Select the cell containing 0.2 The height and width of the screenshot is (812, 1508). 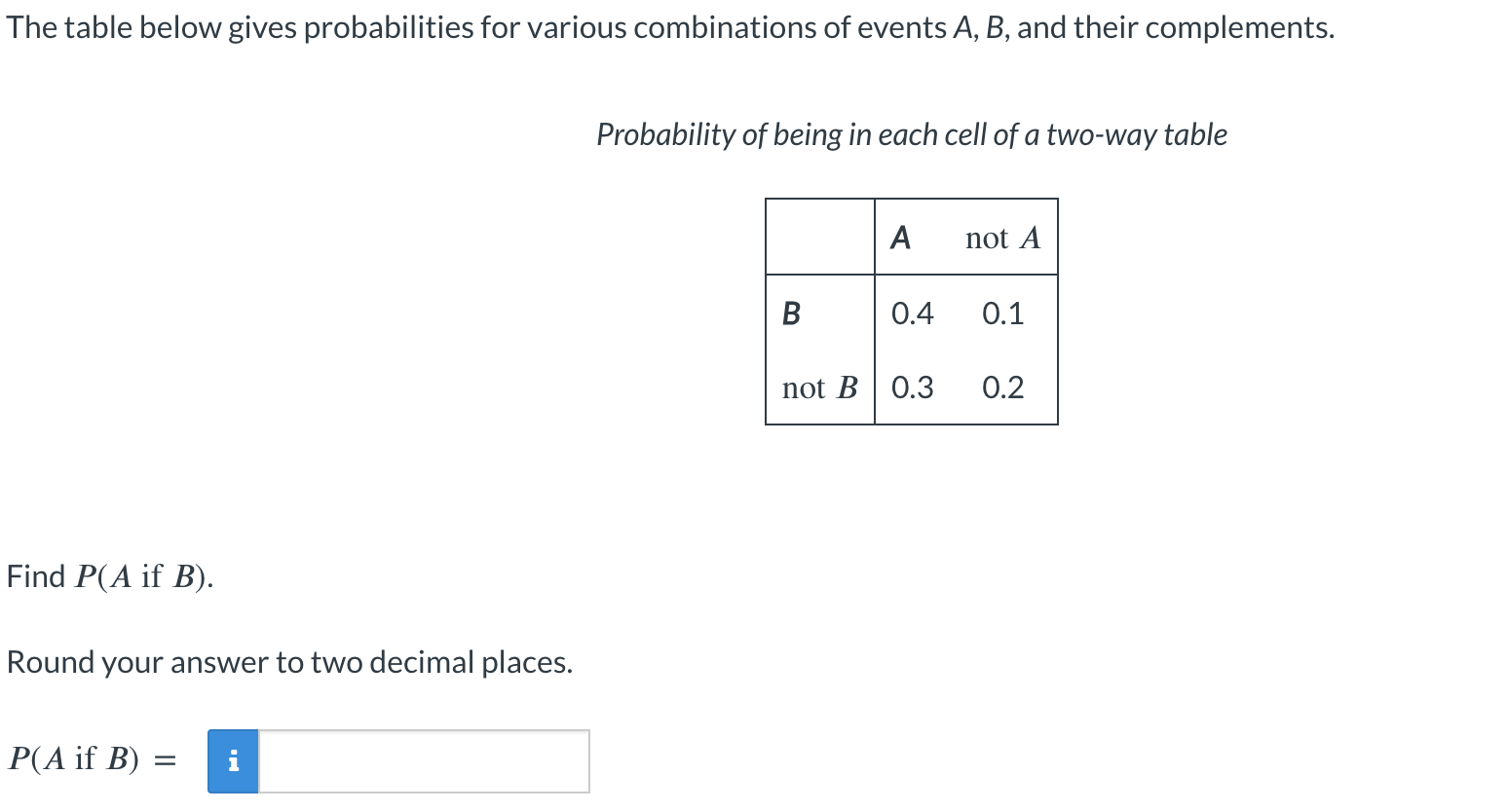point(1004,388)
